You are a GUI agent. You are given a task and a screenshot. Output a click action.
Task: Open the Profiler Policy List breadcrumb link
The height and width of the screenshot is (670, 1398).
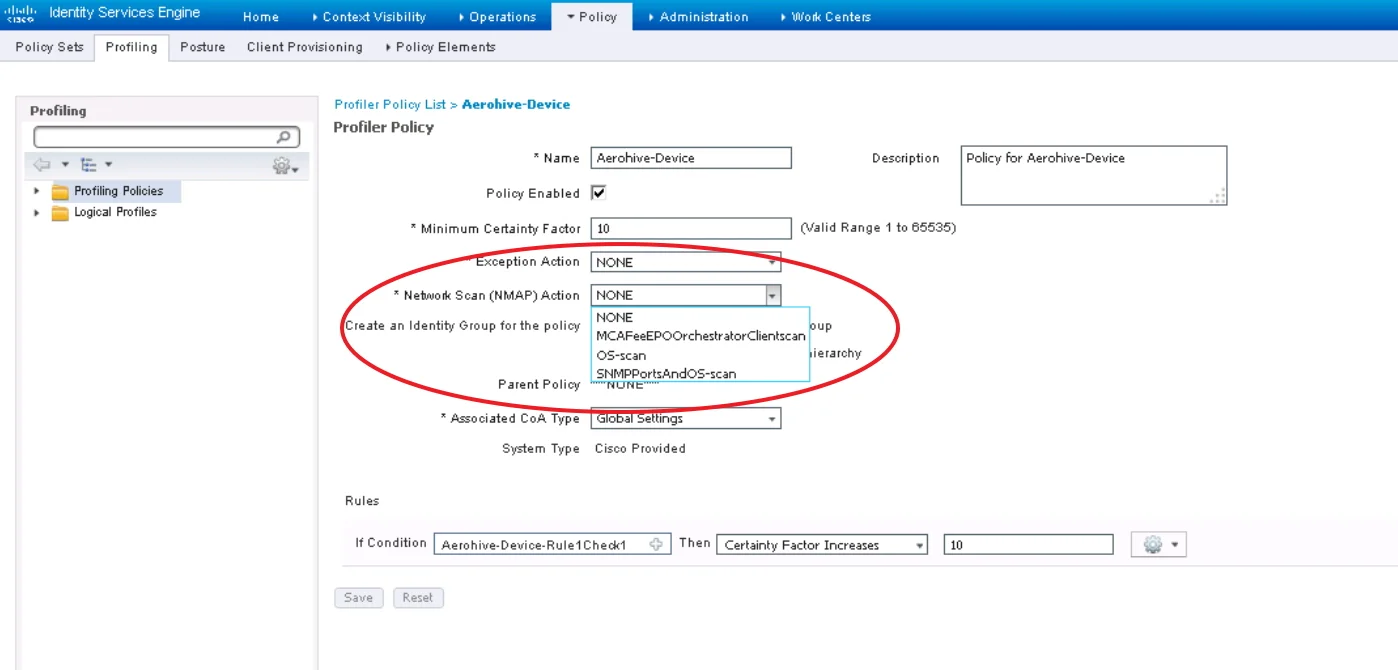pos(390,104)
